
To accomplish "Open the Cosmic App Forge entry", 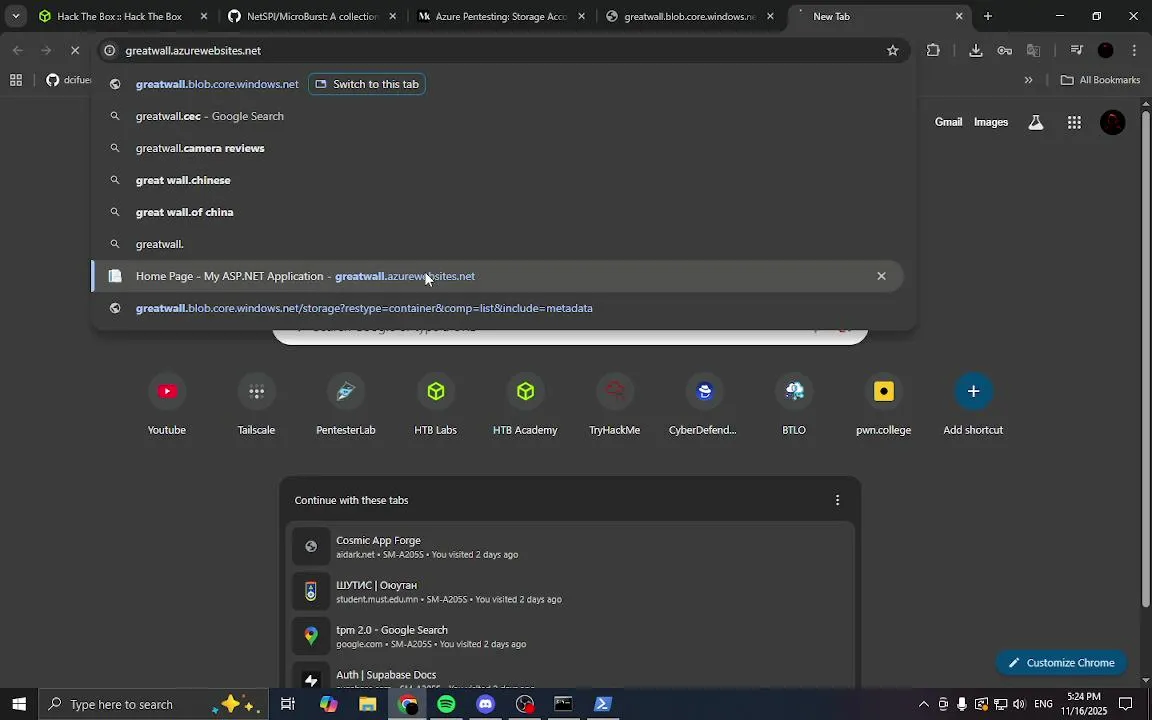I will pyautogui.click(x=570, y=547).
